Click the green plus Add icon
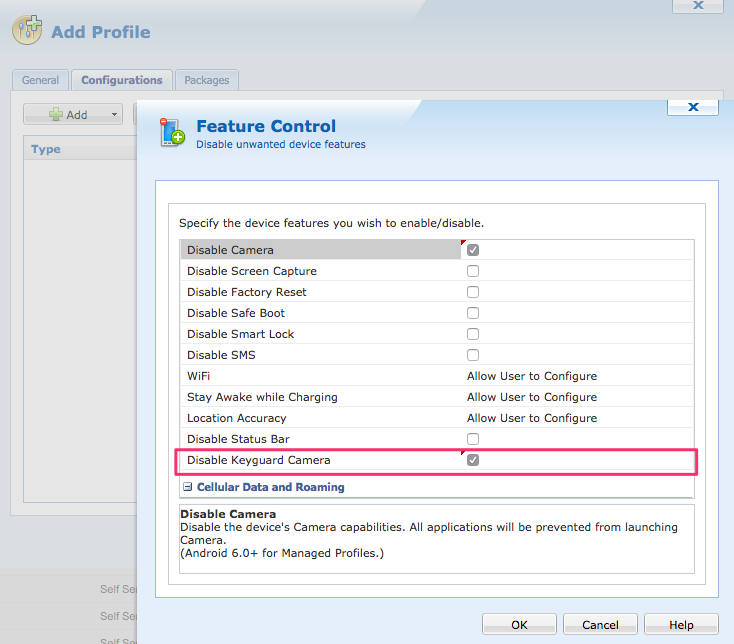The width and height of the screenshot is (734, 644). point(57,115)
